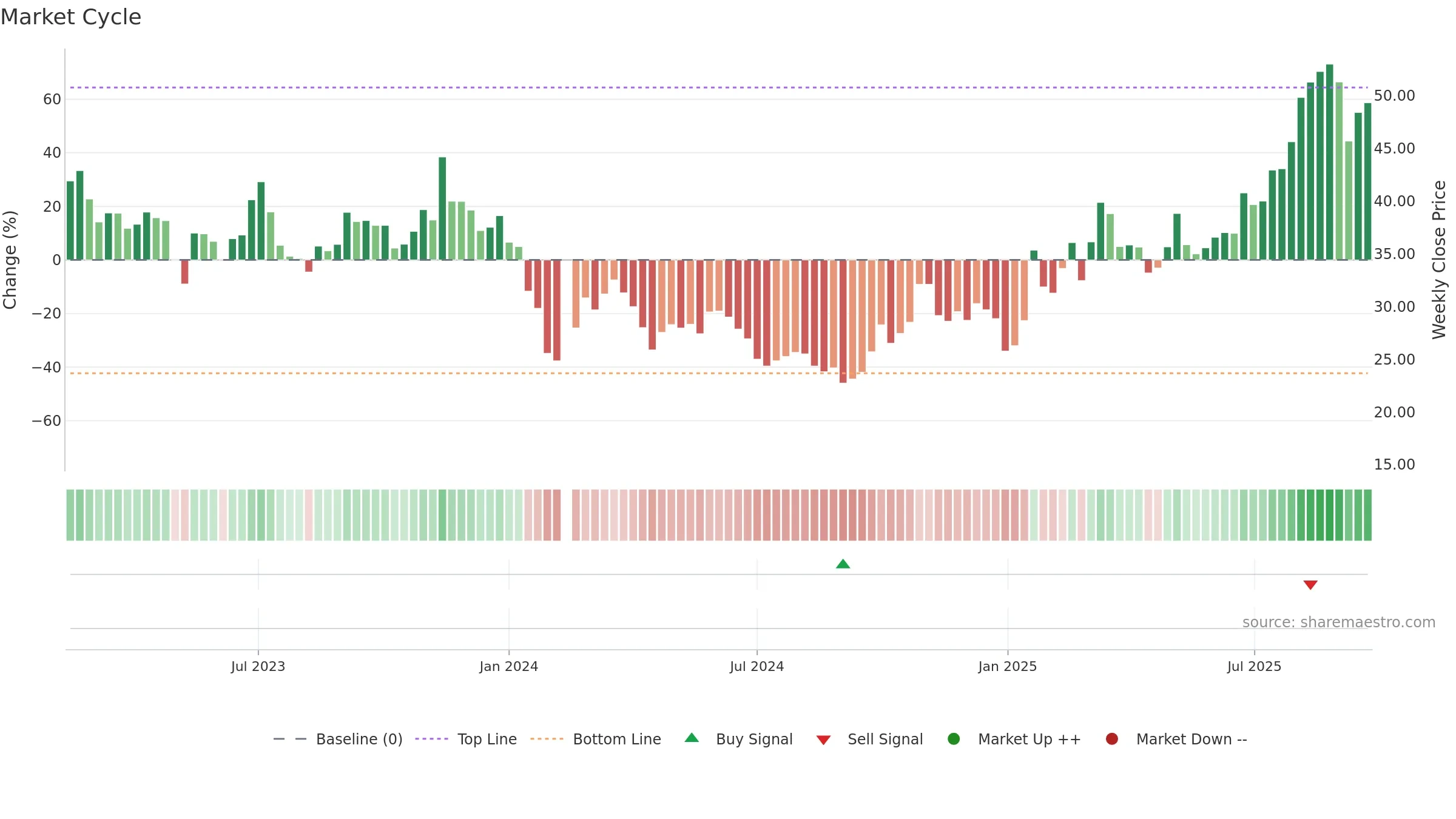
Task: Click the purple dotted line legend swatch
Action: pos(431,739)
